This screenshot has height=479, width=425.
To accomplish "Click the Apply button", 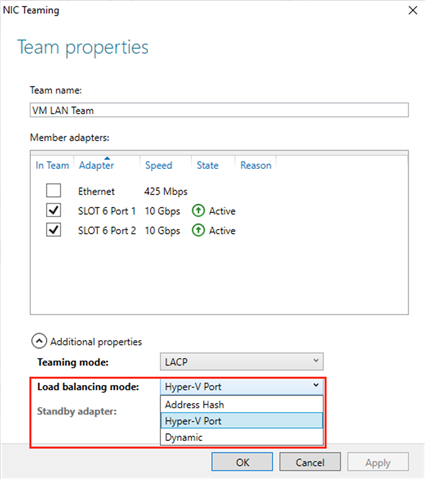I will pos(378,462).
